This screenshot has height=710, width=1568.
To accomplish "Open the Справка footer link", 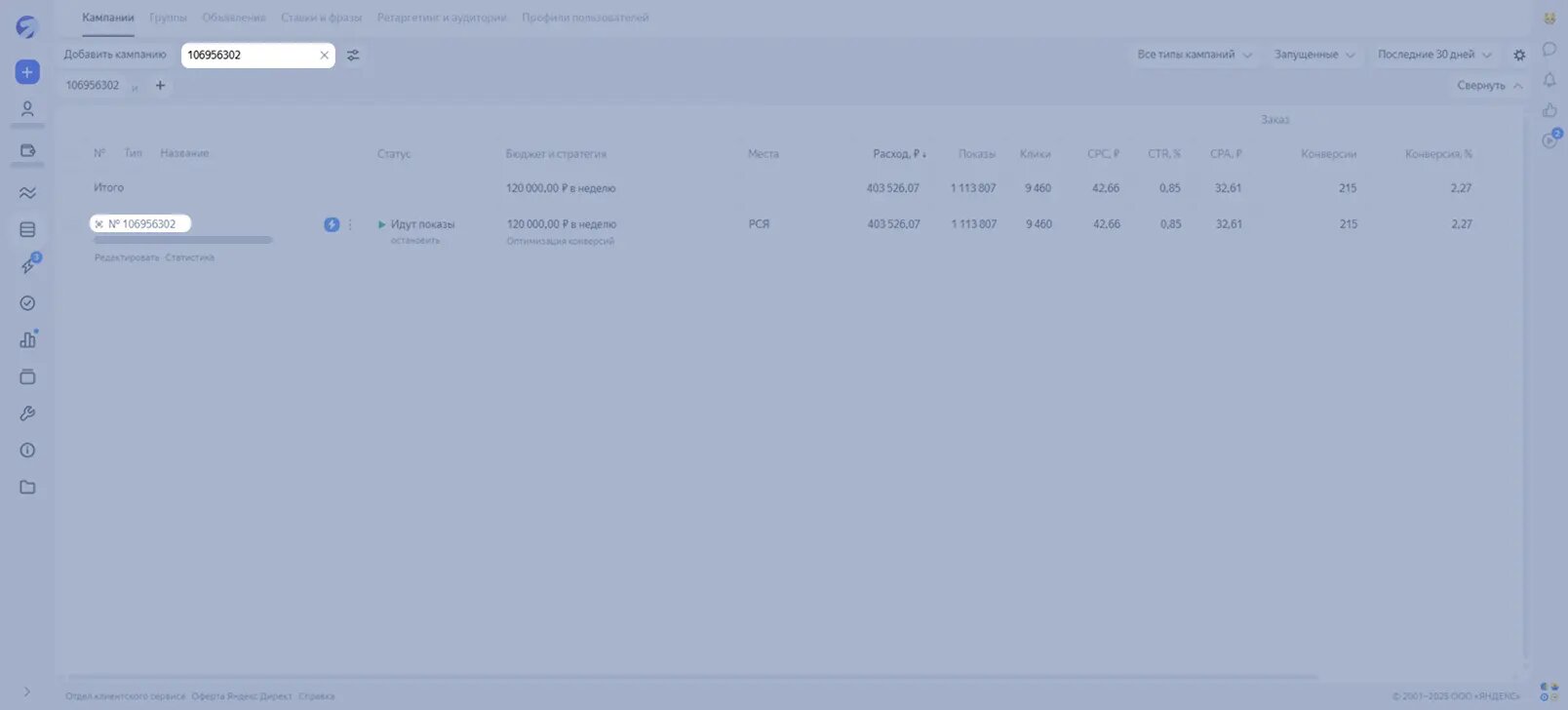I will point(317,696).
